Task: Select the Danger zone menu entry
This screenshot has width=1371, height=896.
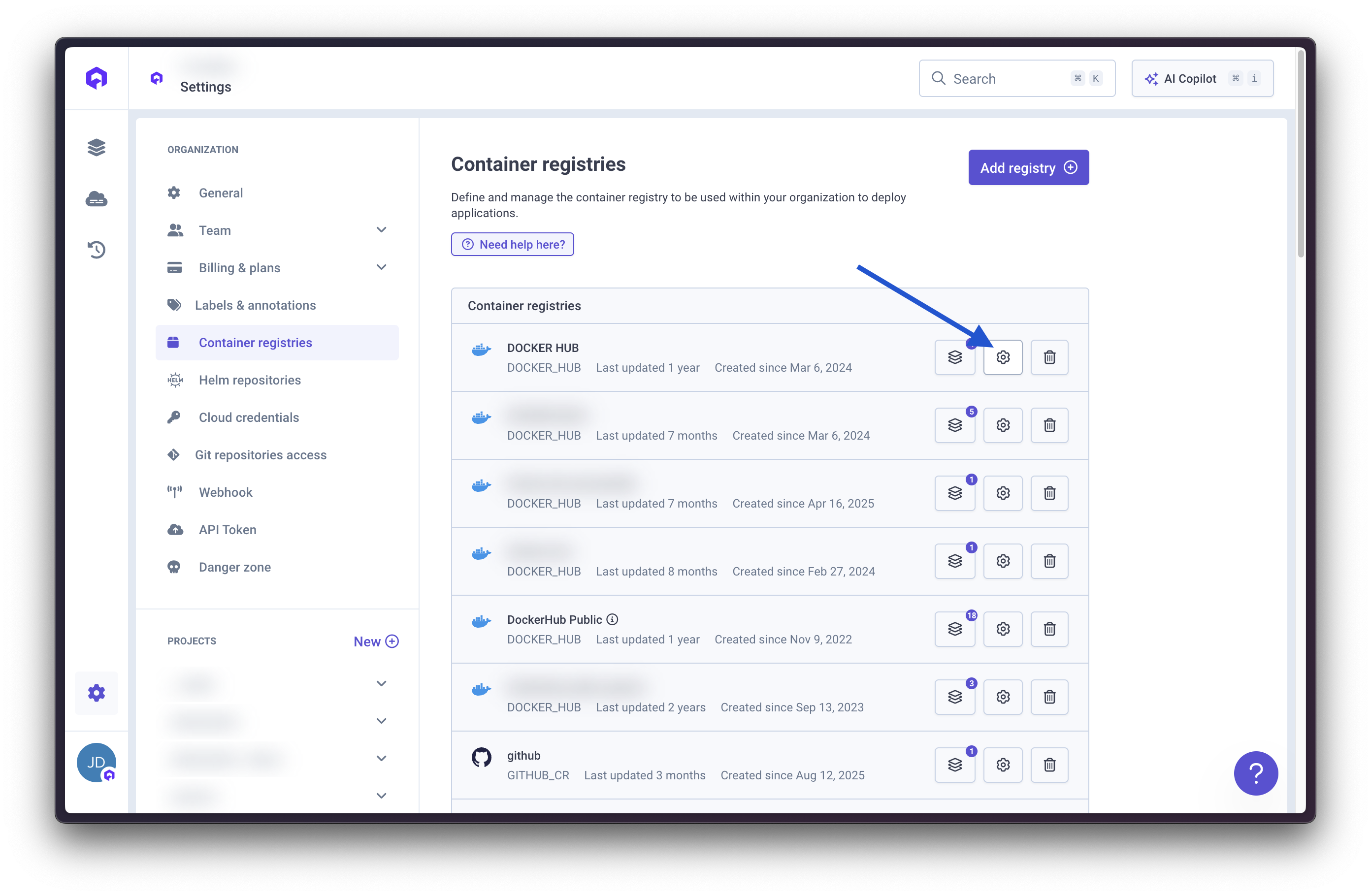Action: [234, 567]
